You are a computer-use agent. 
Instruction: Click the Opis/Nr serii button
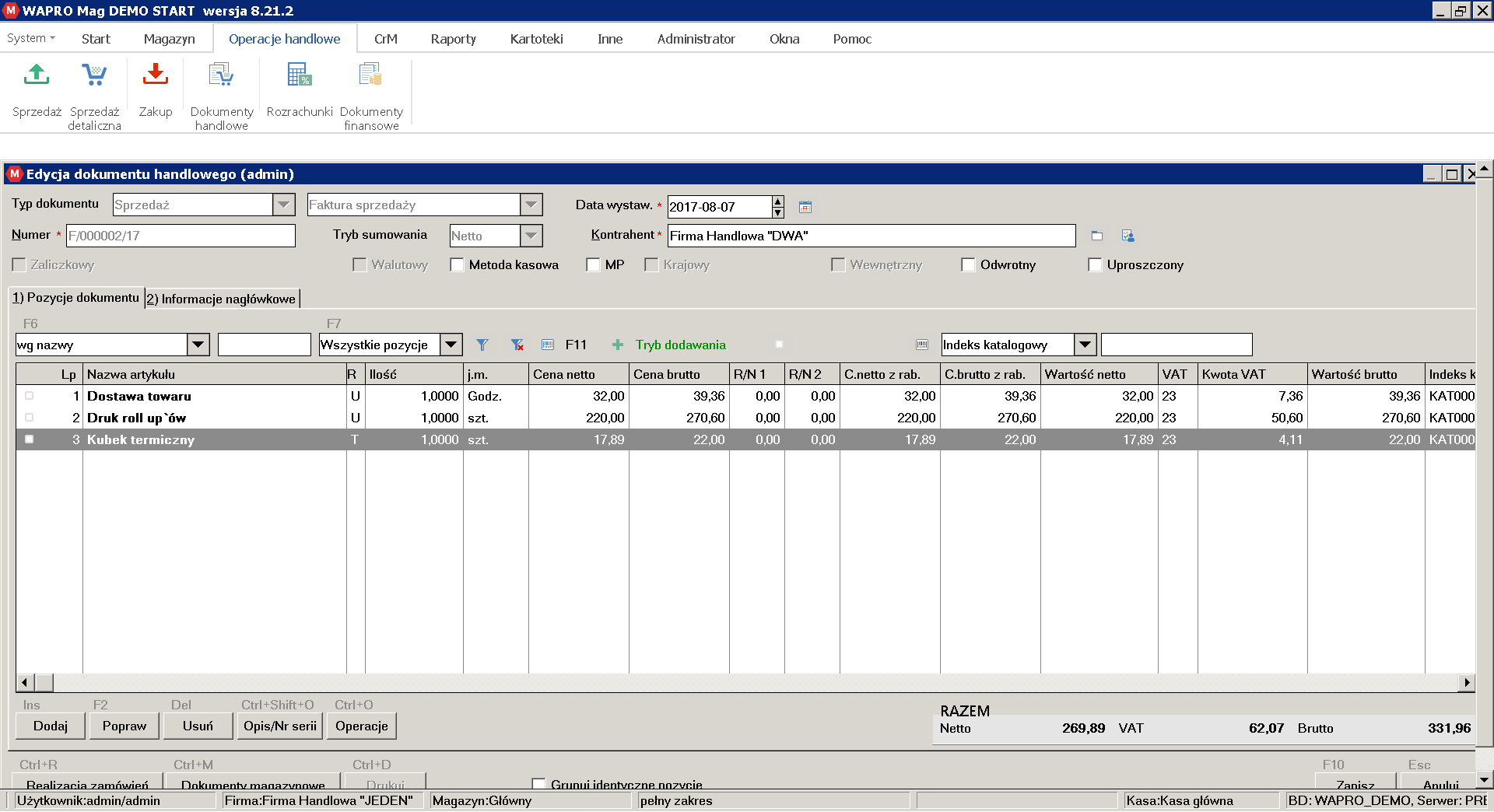[280, 726]
